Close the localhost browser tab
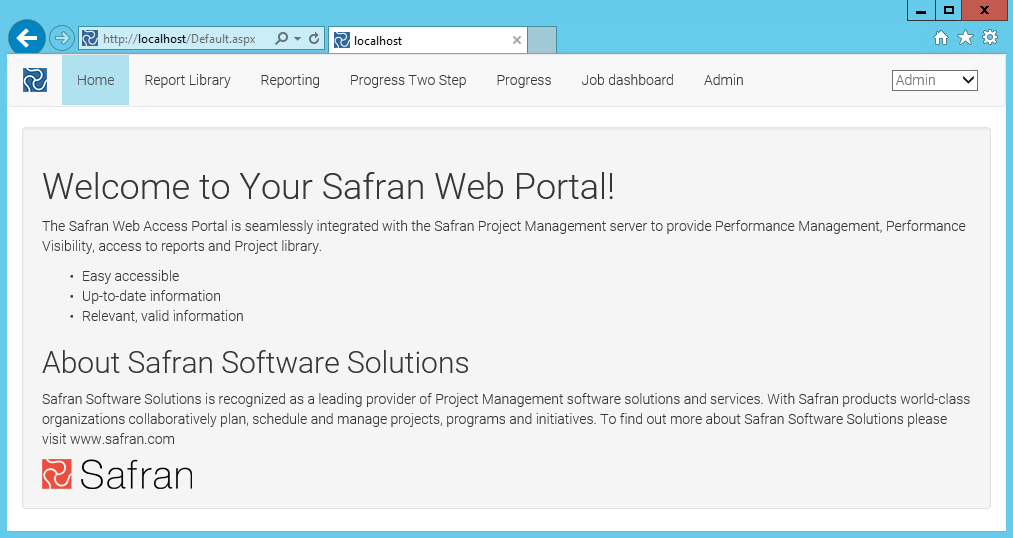This screenshot has height=538, width=1013. coord(516,41)
